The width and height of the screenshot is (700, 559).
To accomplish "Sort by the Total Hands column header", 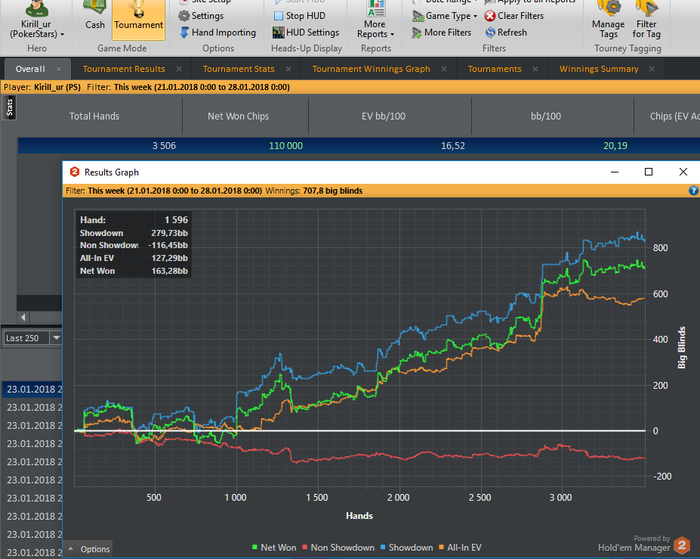I will coord(94,116).
